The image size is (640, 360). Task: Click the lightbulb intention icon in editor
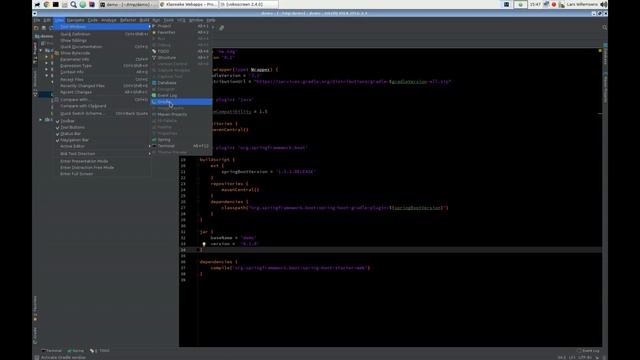[204, 244]
